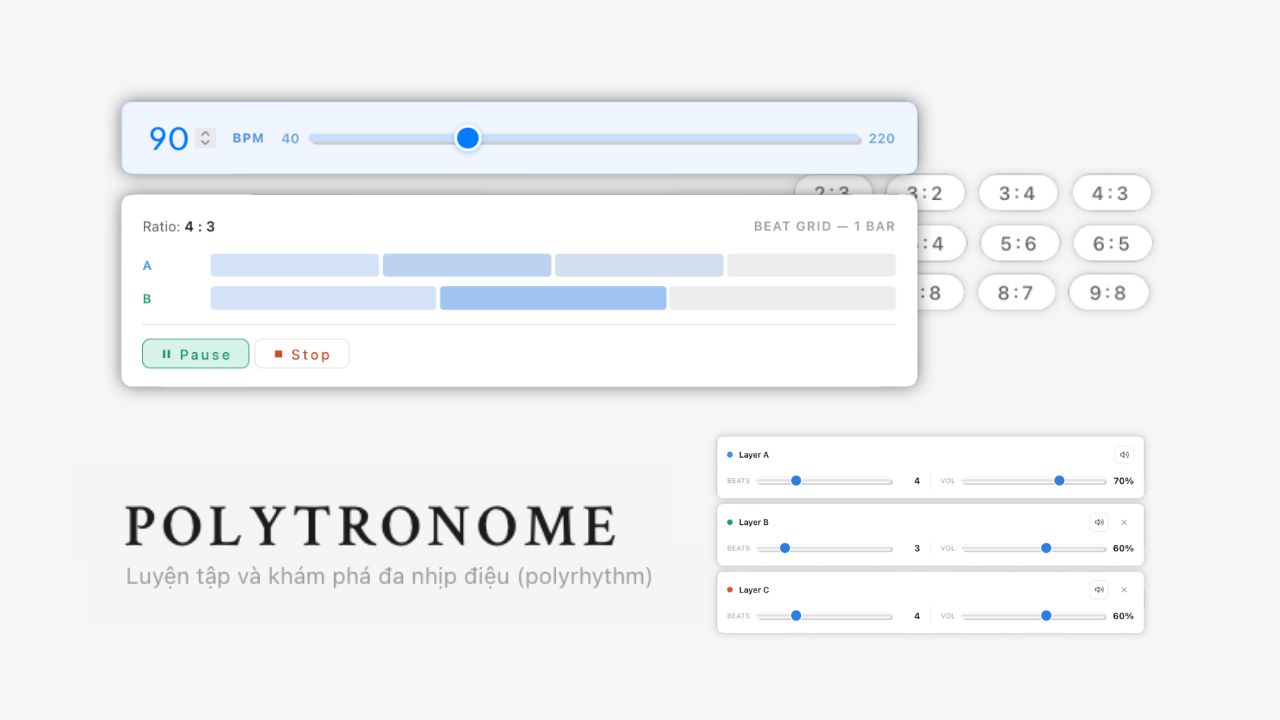This screenshot has width=1280, height=720.
Task: Select the 8:7 ratio preset
Action: pyautogui.click(x=1015, y=293)
